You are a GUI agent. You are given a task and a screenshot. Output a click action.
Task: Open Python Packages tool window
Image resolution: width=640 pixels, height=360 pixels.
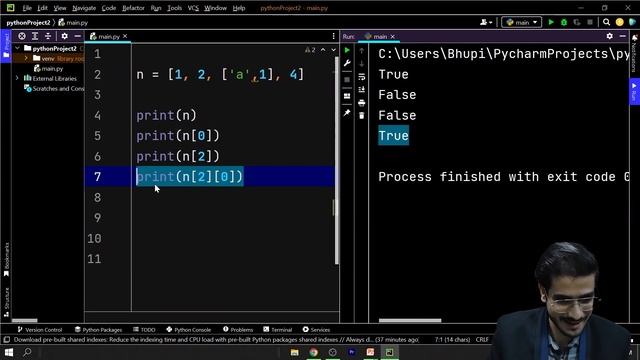pyautogui.click(x=98, y=329)
